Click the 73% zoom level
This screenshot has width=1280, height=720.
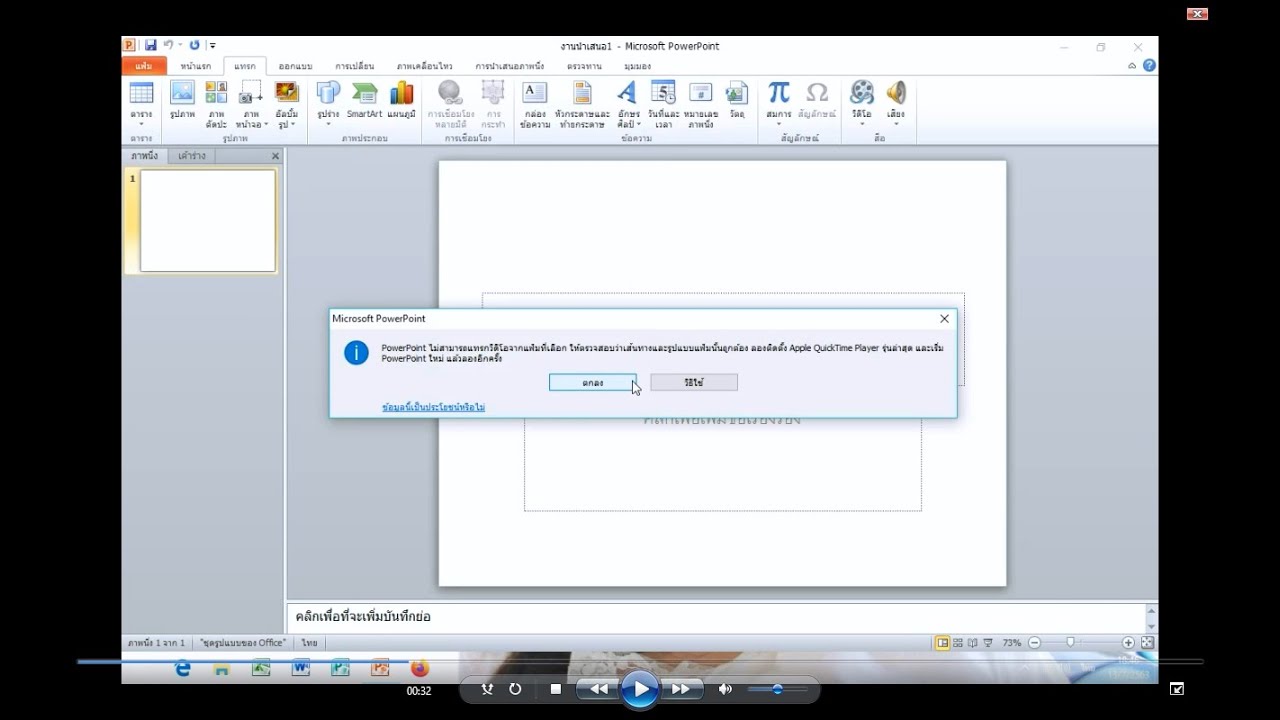(x=1011, y=642)
